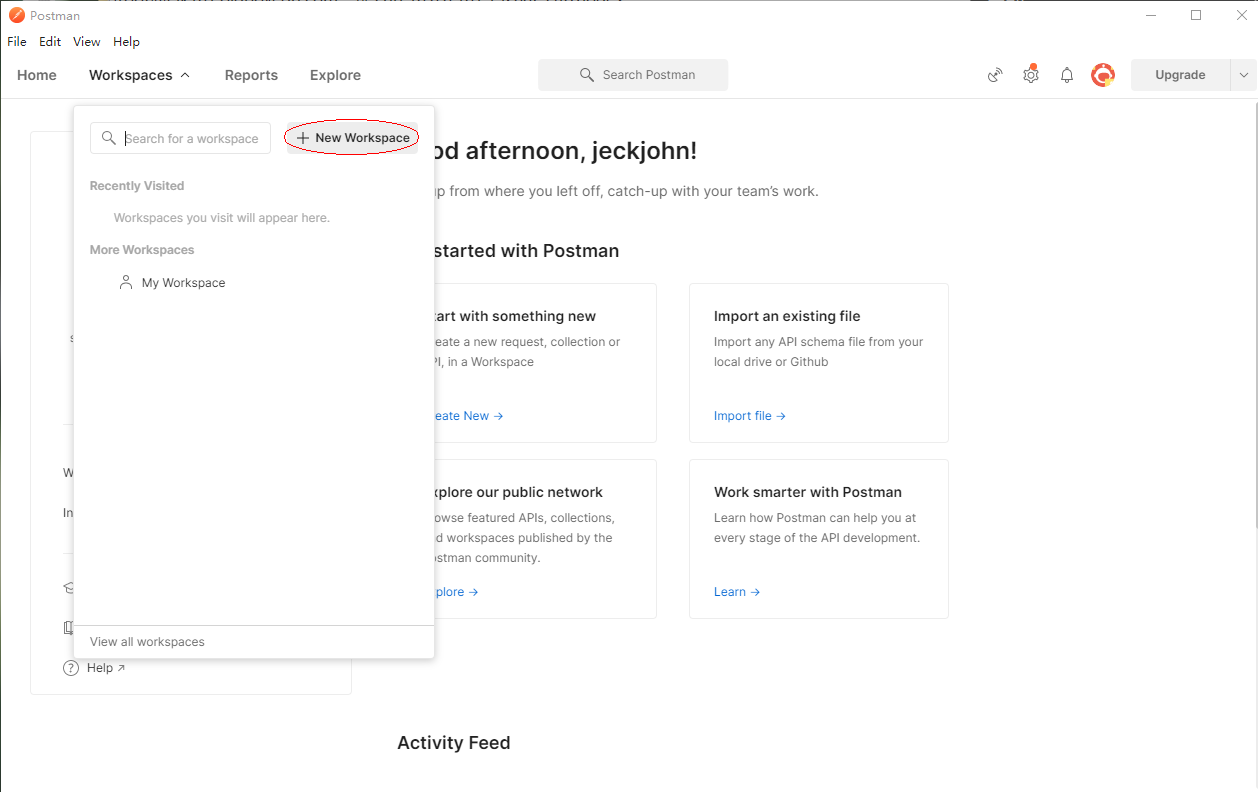Viewport: 1258px width, 792px height.
Task: Go to the Explore tab
Action: click(x=335, y=75)
